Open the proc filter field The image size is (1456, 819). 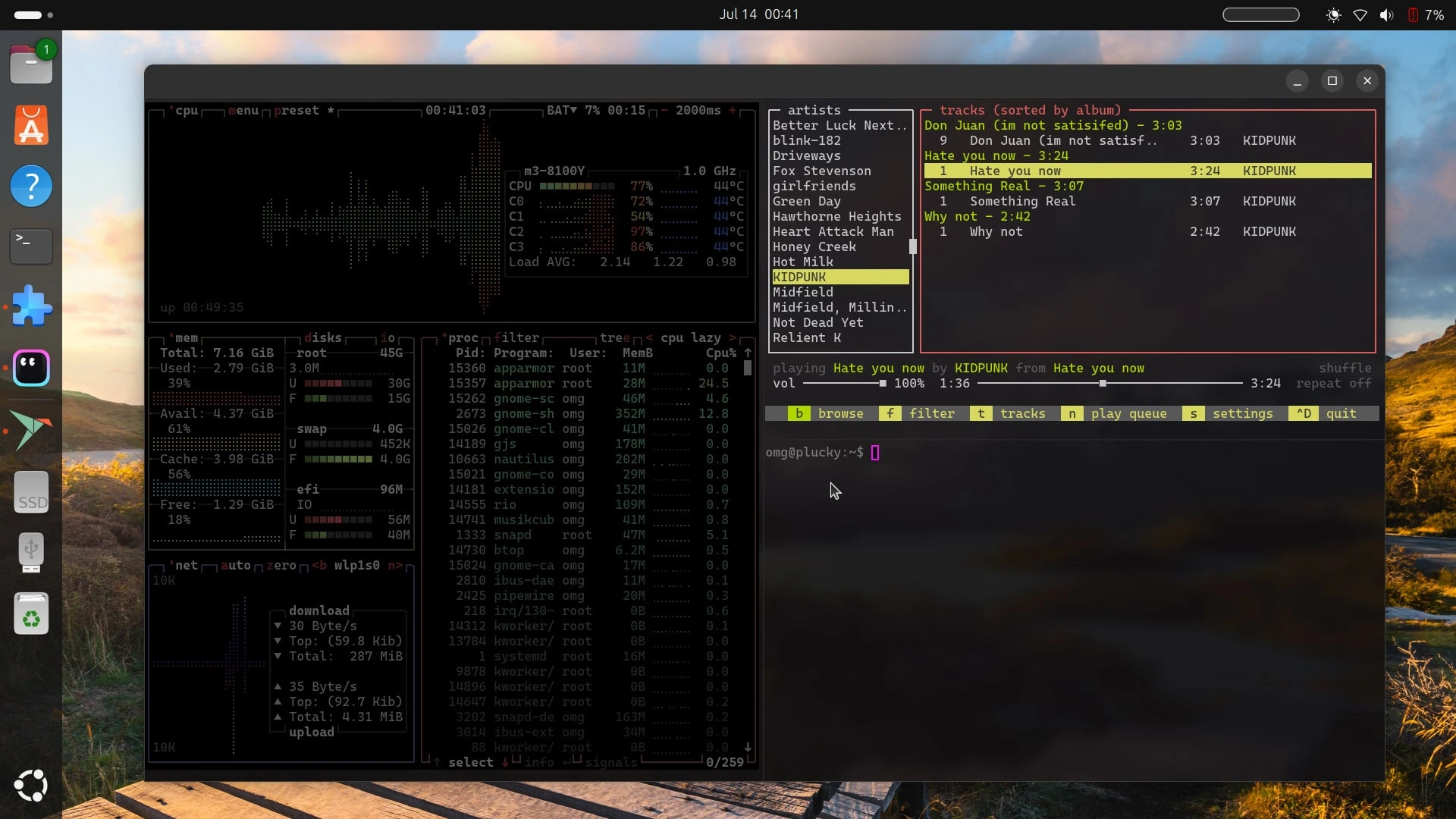516,338
